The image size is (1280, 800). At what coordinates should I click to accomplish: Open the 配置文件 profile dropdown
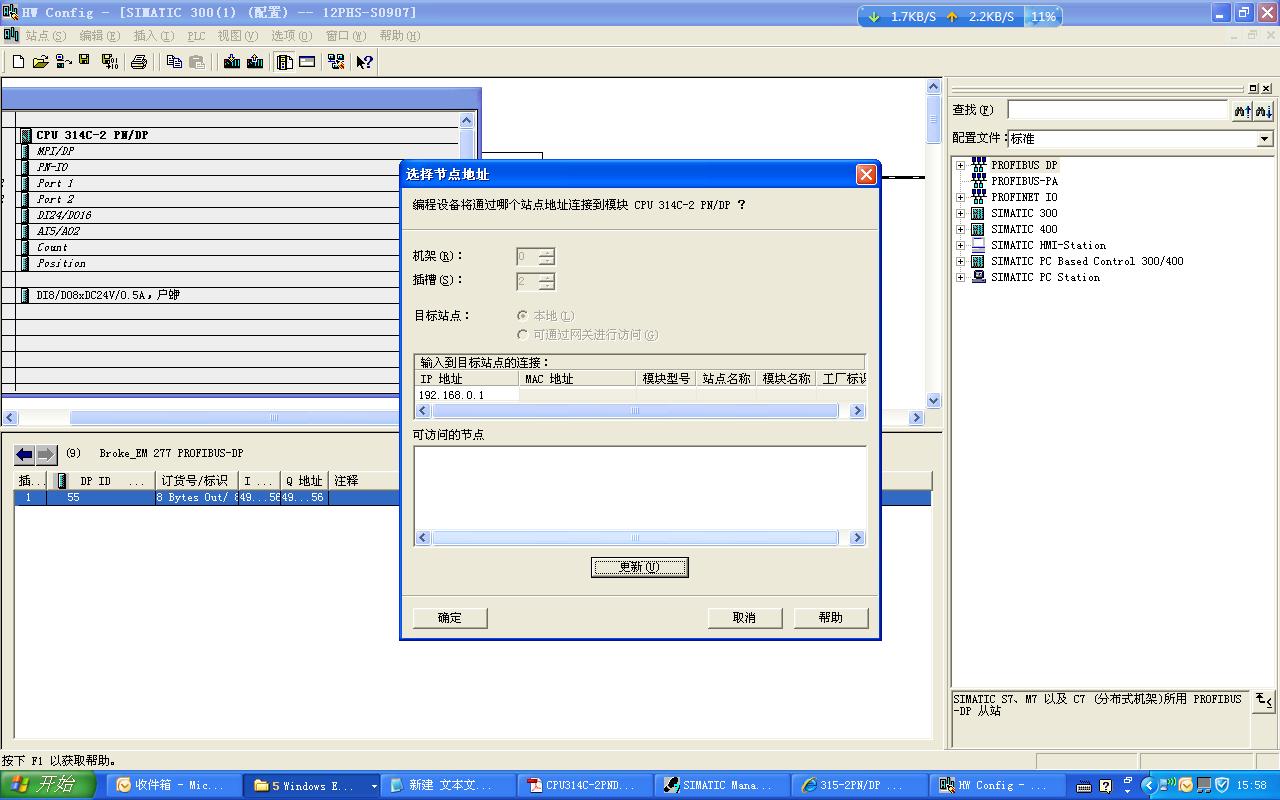coord(1265,139)
